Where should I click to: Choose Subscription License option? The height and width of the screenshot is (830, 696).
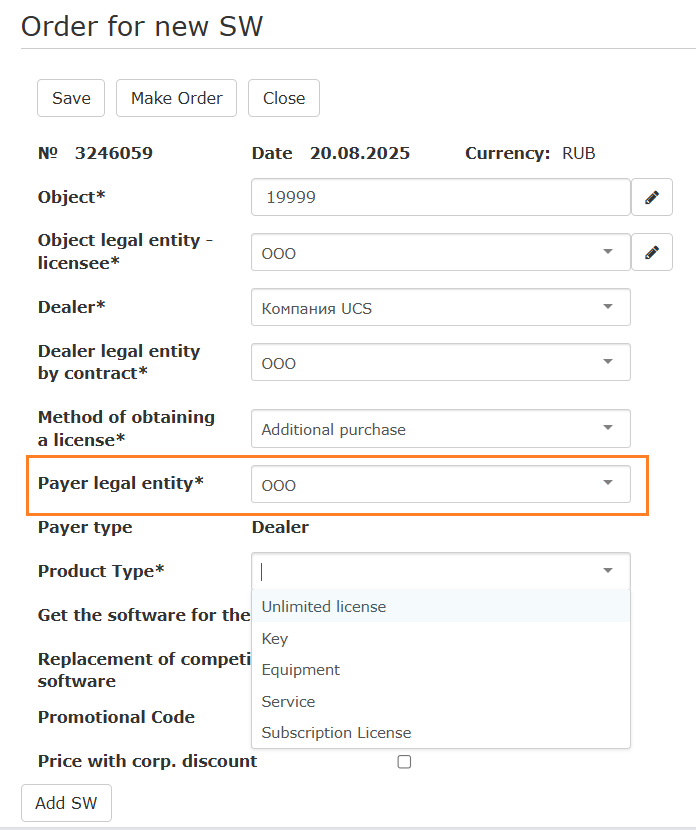click(x=336, y=733)
